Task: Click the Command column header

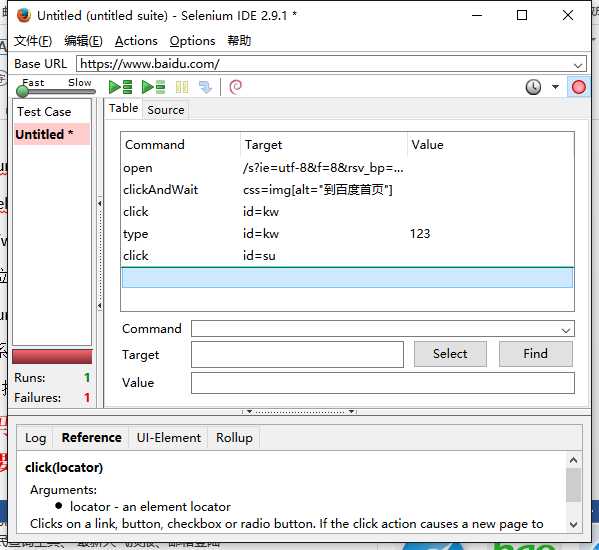Action: pyautogui.click(x=181, y=145)
